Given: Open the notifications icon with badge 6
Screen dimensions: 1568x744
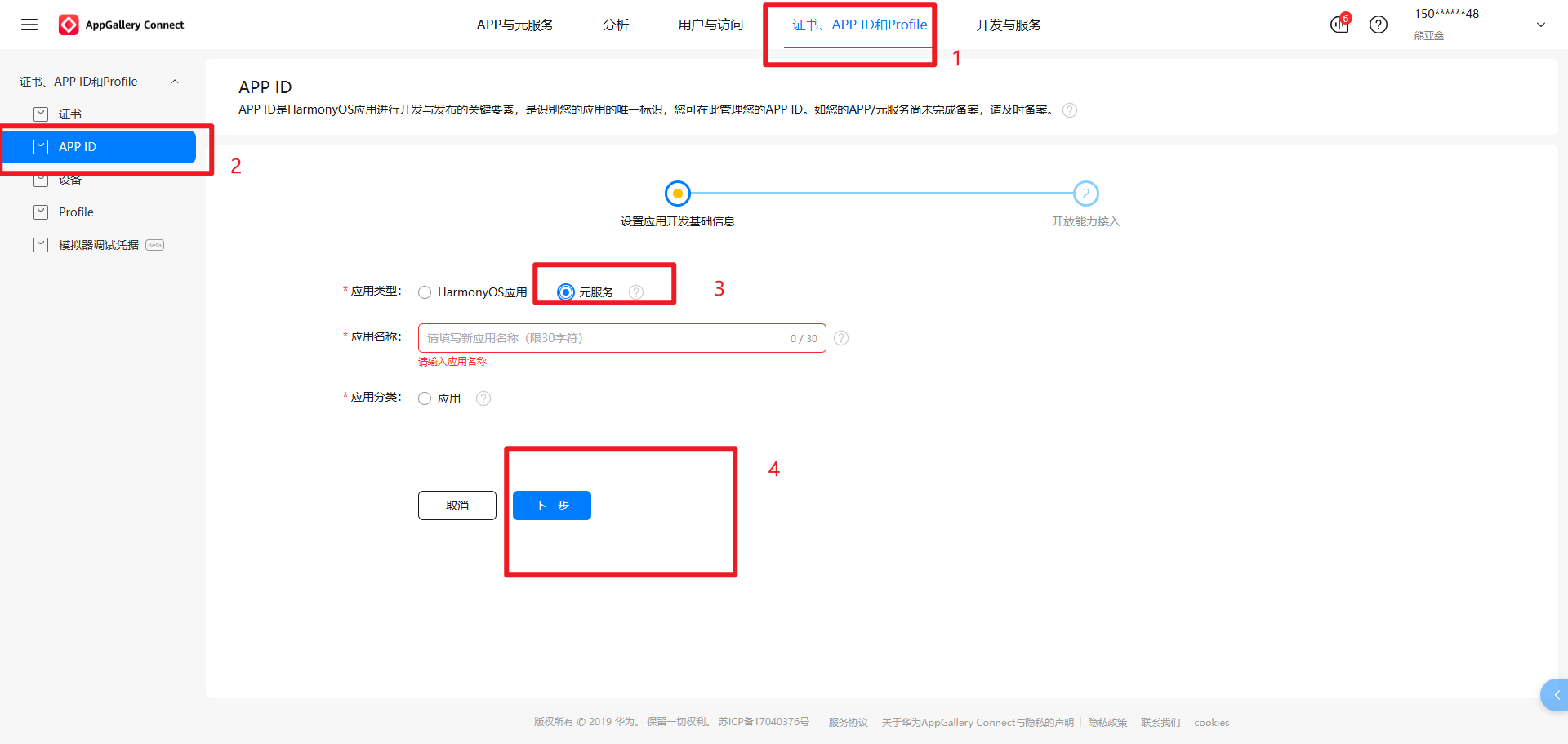Looking at the screenshot, I should click(1338, 25).
